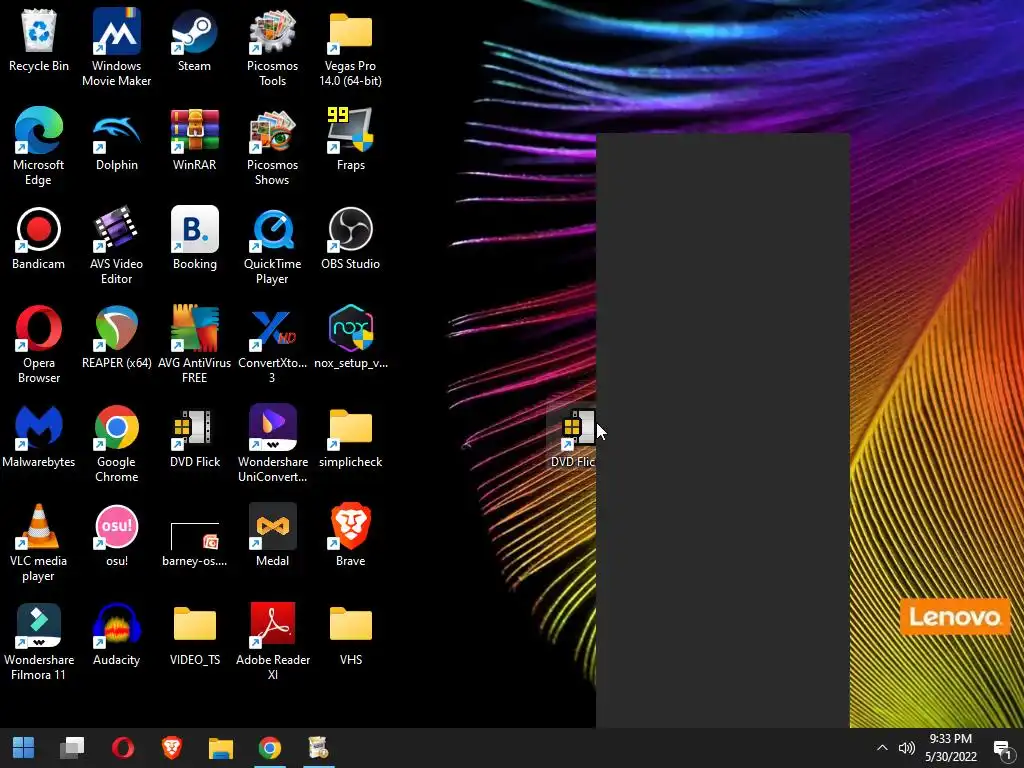Select the osu! game icon
Viewport: 1024px width, 768px height.
116,536
